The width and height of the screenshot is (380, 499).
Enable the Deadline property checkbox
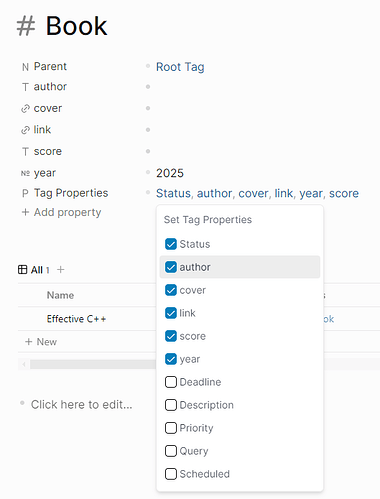point(171,382)
